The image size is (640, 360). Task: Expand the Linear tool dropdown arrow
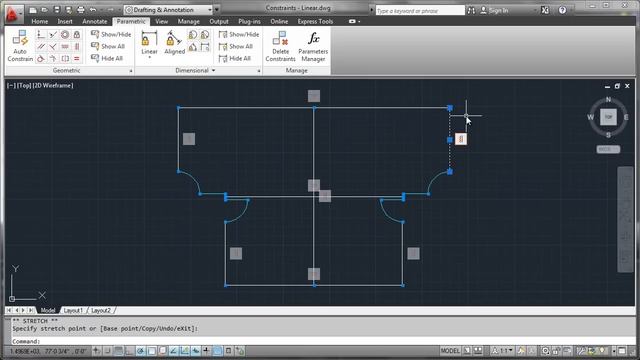click(x=149, y=58)
